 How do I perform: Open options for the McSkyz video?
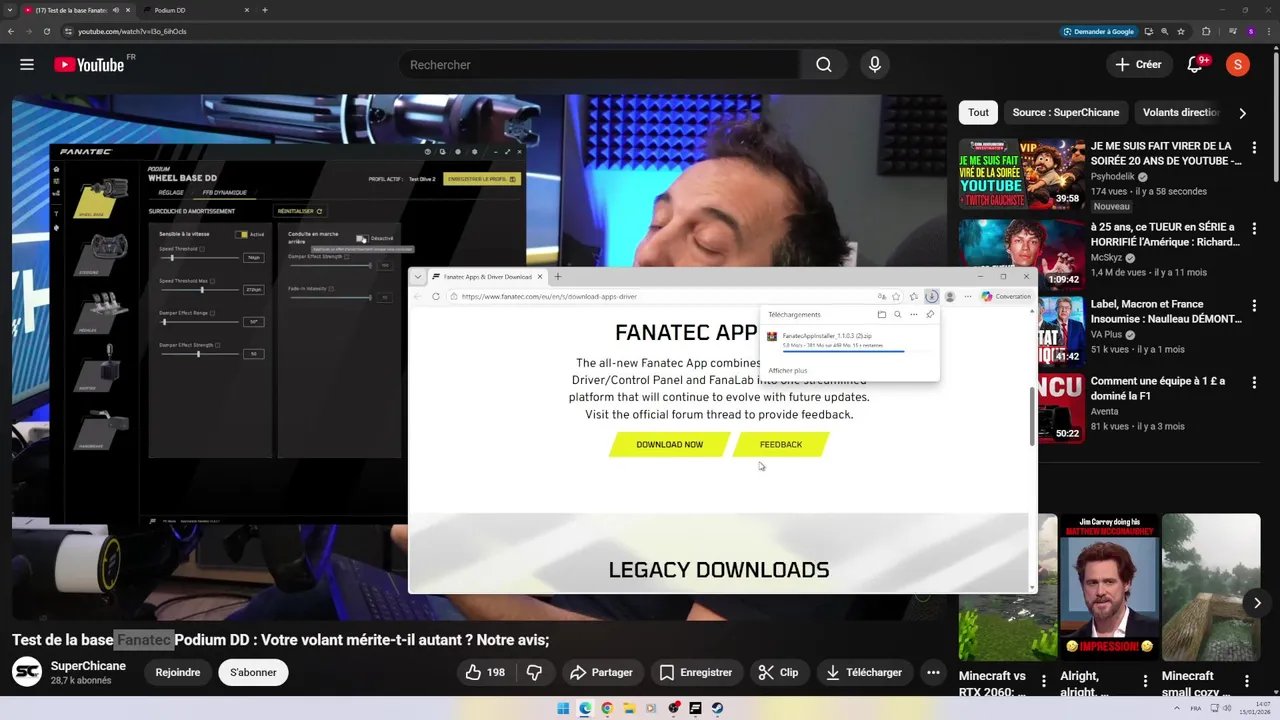[1254, 229]
